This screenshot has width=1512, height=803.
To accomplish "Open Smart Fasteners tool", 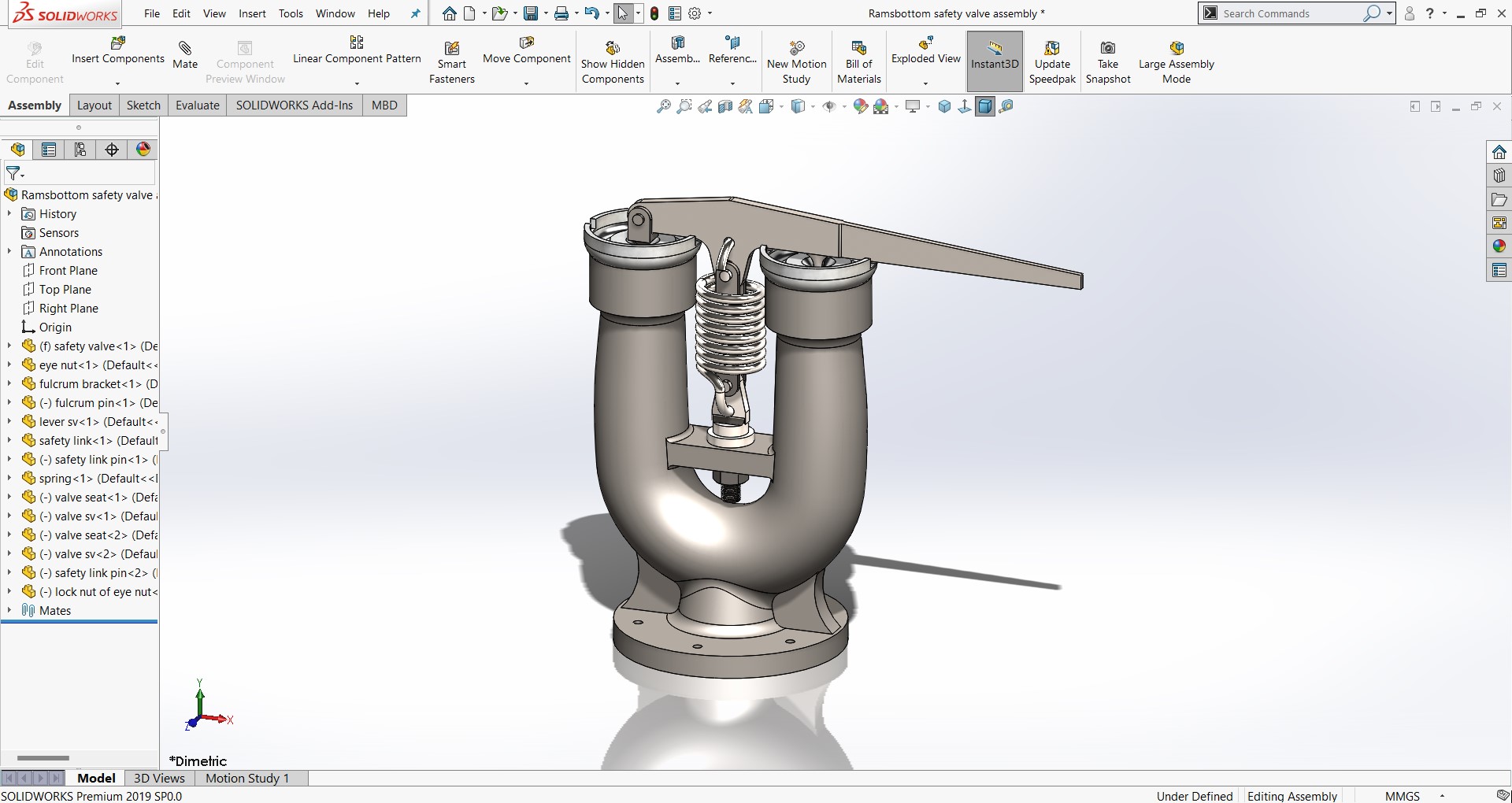I will point(451,49).
